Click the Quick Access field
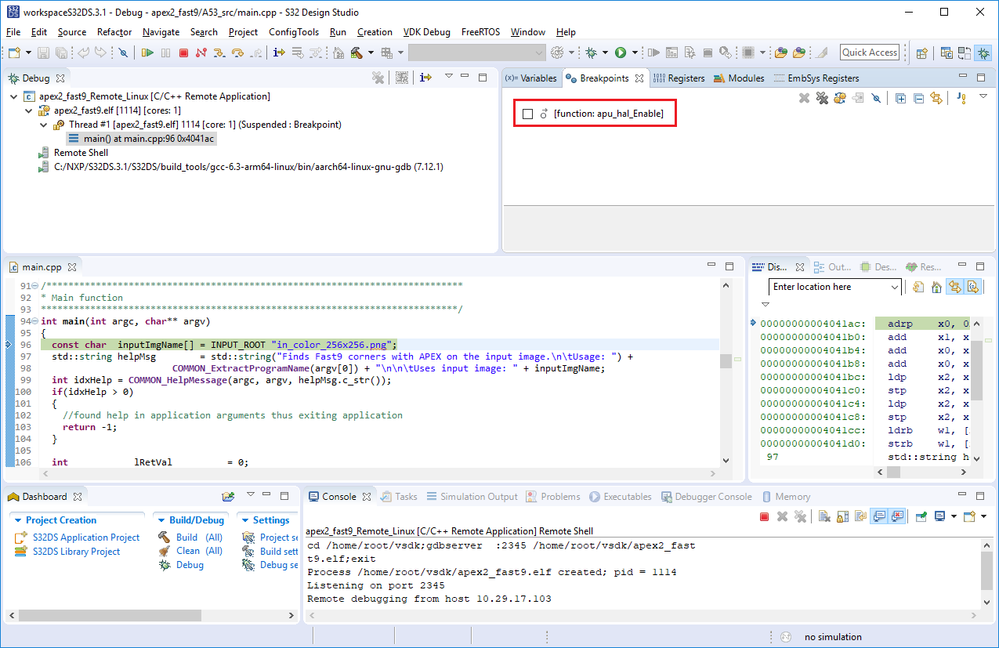The image size is (999, 648). (870, 53)
